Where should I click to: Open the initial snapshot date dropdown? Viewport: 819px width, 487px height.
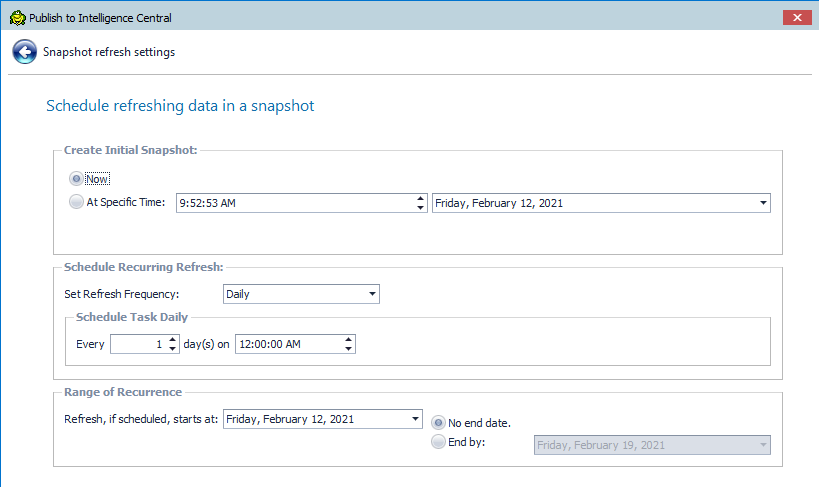(x=763, y=203)
